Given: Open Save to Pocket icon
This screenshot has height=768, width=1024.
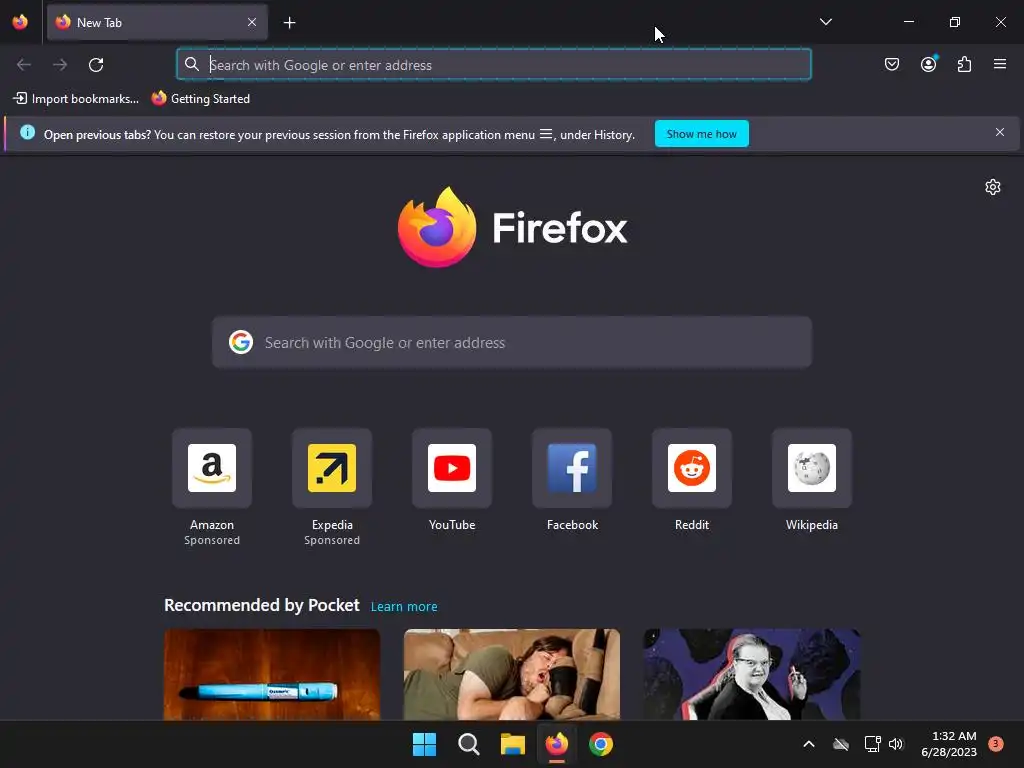Looking at the screenshot, I should pos(892,64).
